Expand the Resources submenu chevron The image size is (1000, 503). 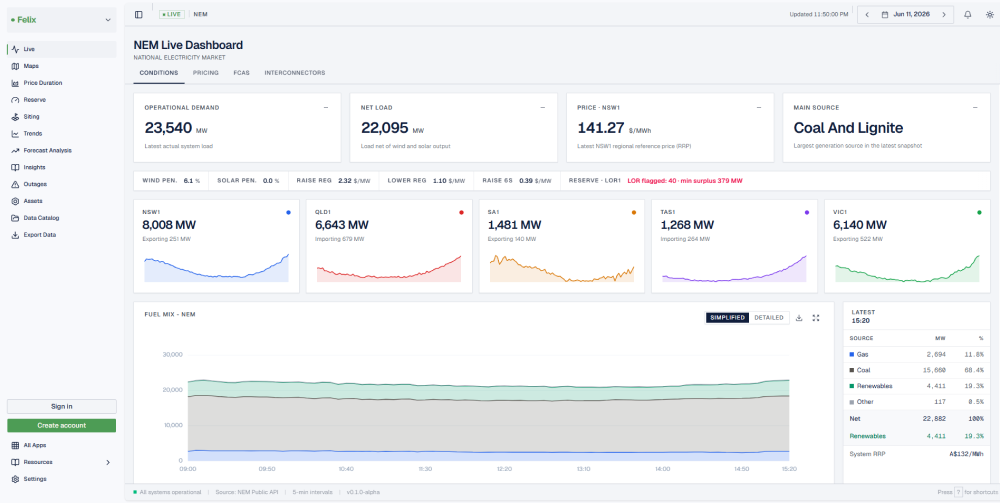[108, 462]
